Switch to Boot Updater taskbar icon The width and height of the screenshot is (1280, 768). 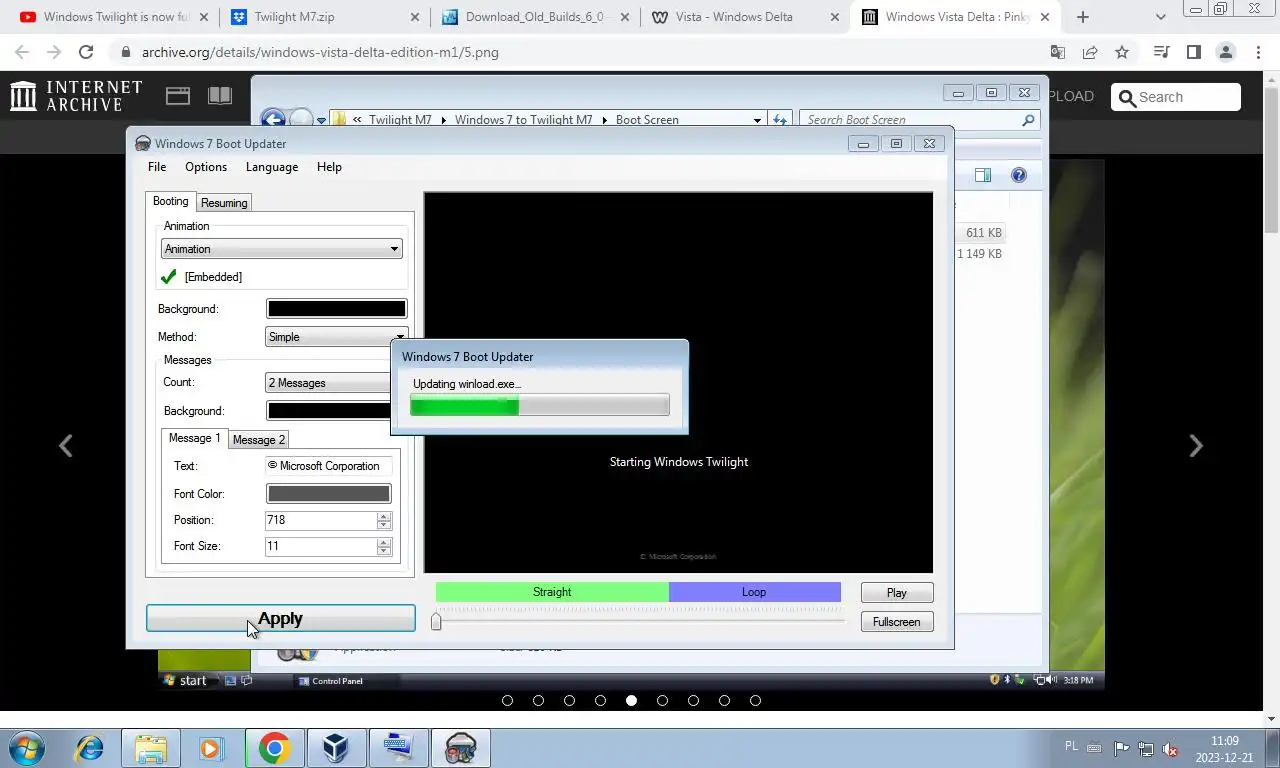460,748
